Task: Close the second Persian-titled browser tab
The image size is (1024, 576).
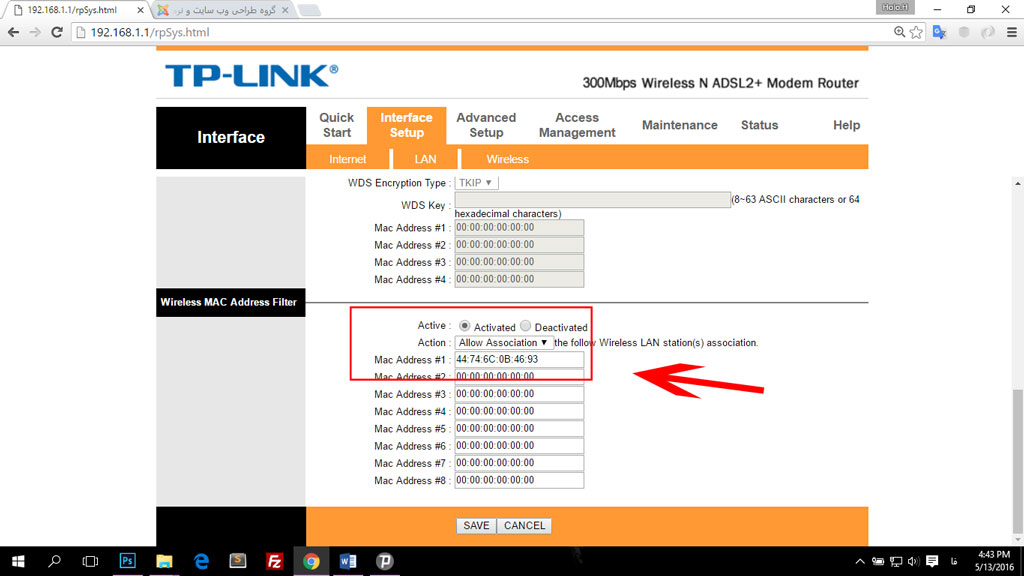Action: [285, 10]
